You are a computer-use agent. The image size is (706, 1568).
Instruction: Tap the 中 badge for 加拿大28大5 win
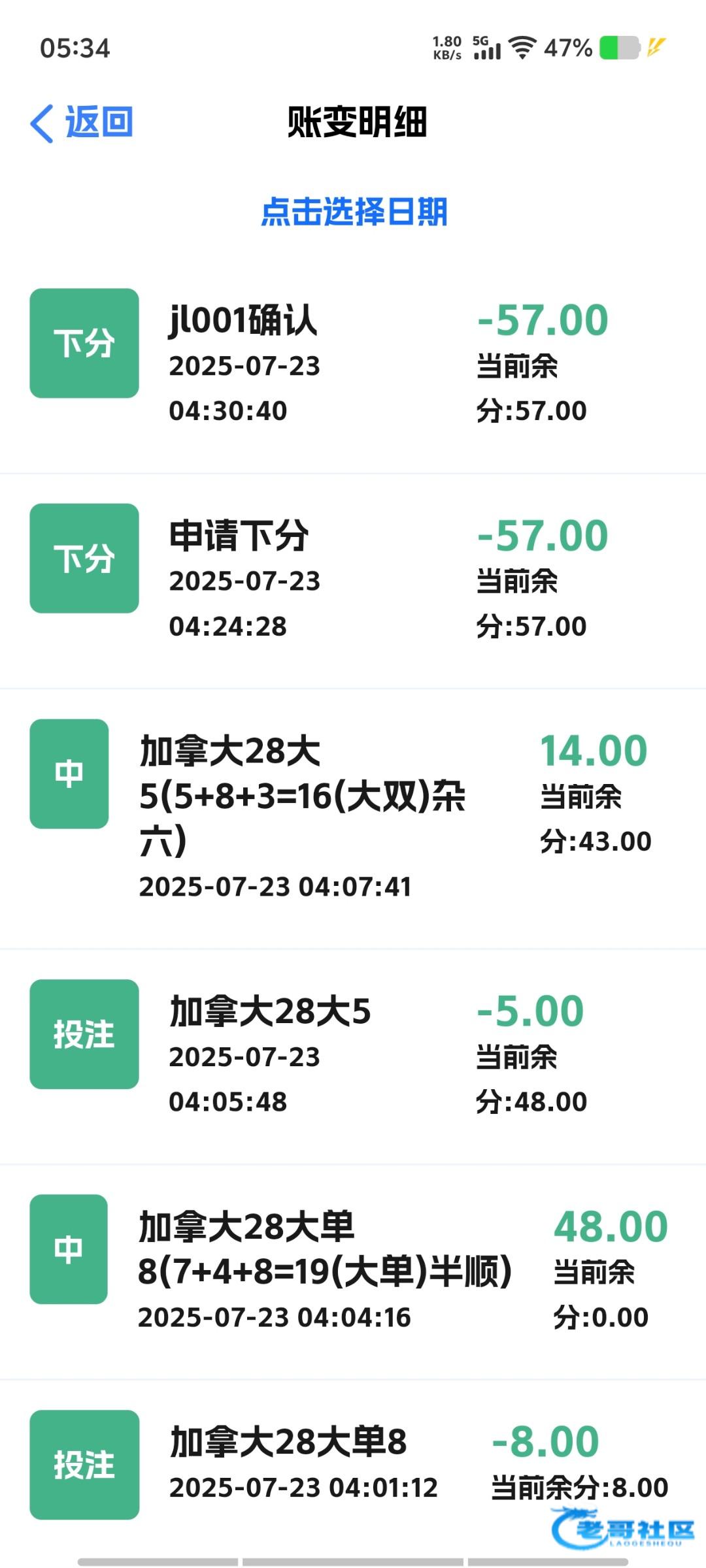[x=69, y=774]
